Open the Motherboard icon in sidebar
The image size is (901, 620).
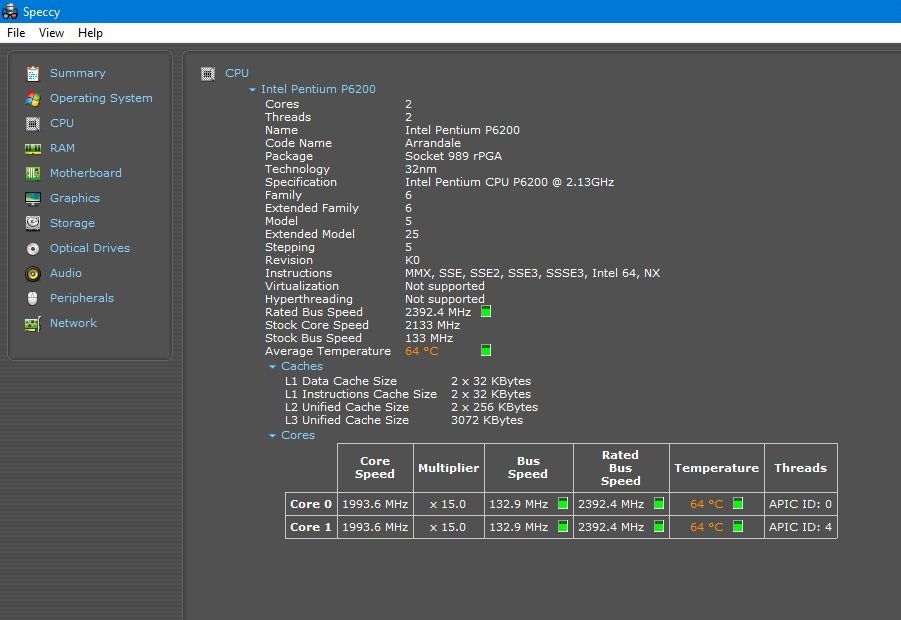tap(33, 173)
